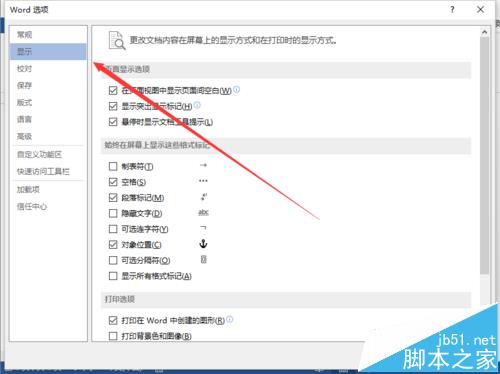Enable the 可选分隔符 checkbox
Image resolution: width=500 pixels, height=374 pixels.
click(x=113, y=260)
